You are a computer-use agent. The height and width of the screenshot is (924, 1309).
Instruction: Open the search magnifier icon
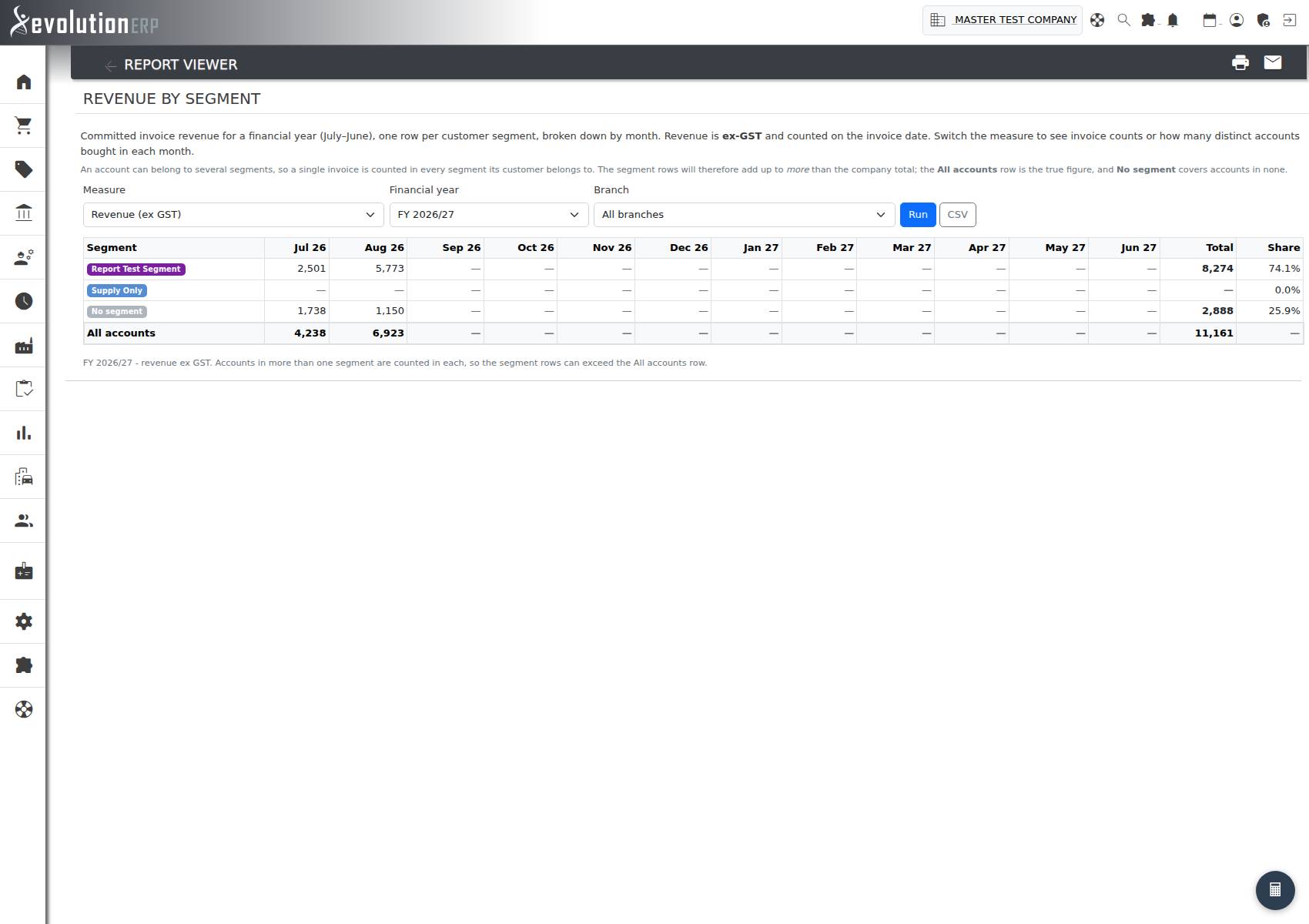pos(1123,20)
